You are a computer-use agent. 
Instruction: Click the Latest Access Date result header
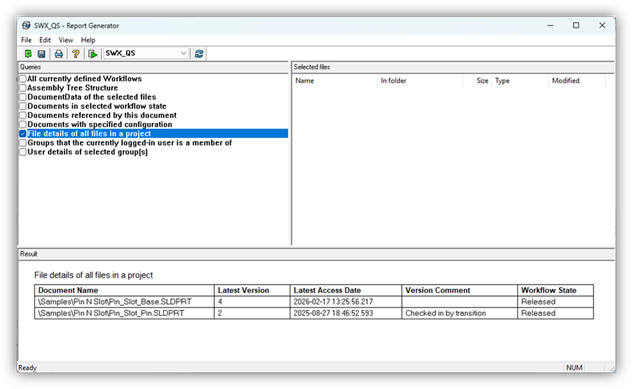pos(346,290)
